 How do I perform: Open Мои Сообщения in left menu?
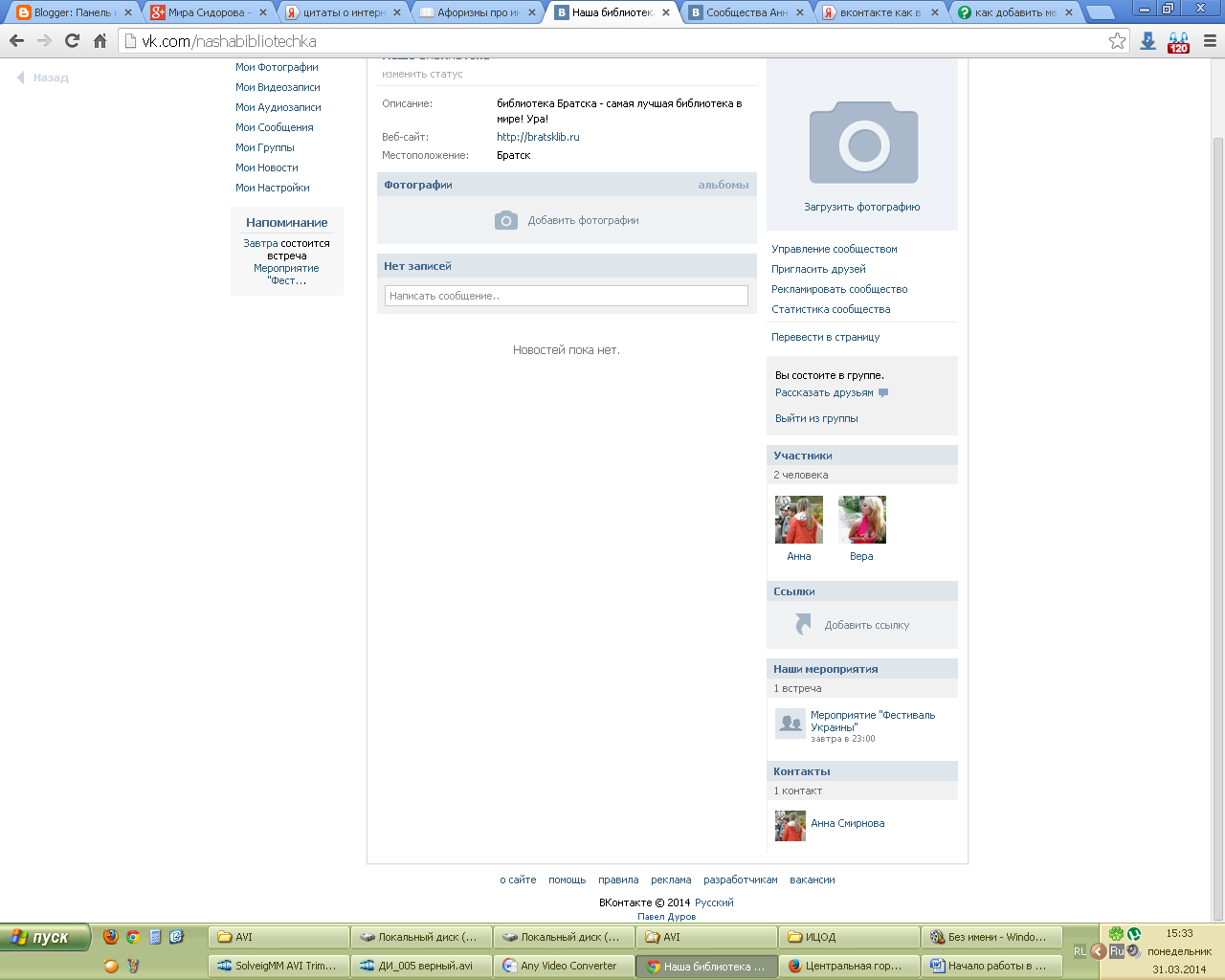[x=275, y=127]
